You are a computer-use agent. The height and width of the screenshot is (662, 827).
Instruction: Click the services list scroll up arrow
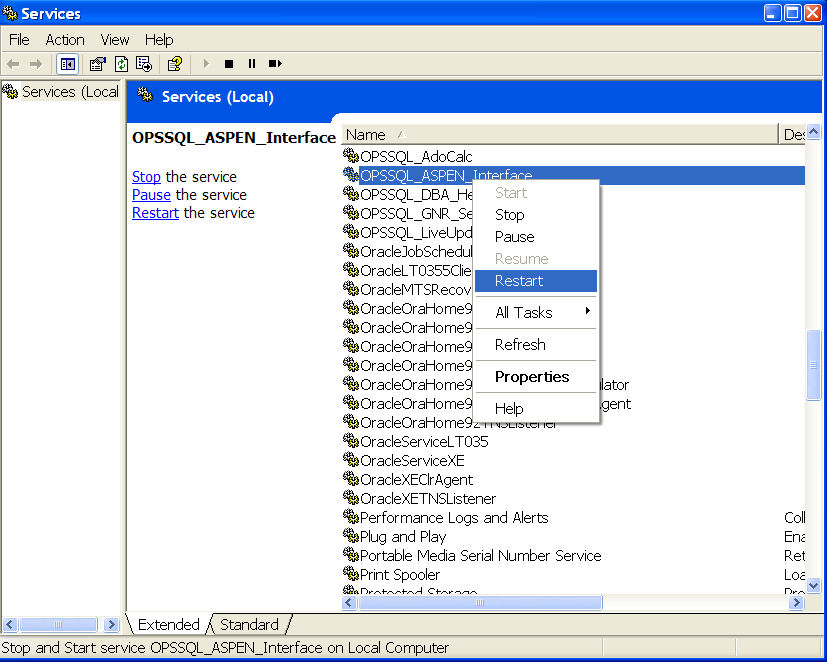click(813, 131)
